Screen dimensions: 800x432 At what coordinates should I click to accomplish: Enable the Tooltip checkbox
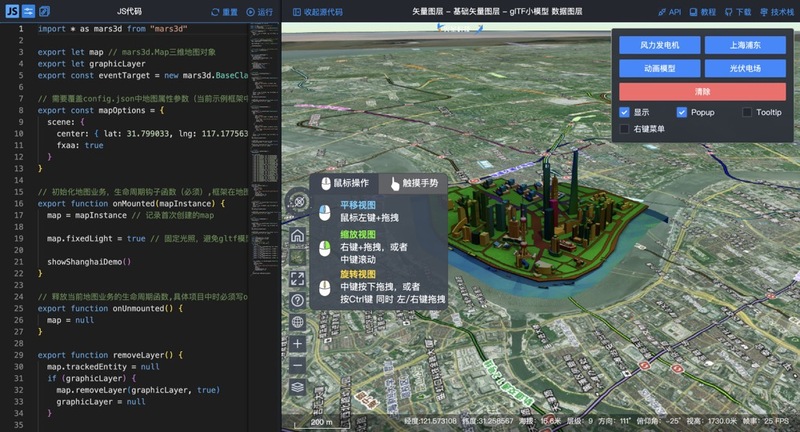click(x=747, y=112)
